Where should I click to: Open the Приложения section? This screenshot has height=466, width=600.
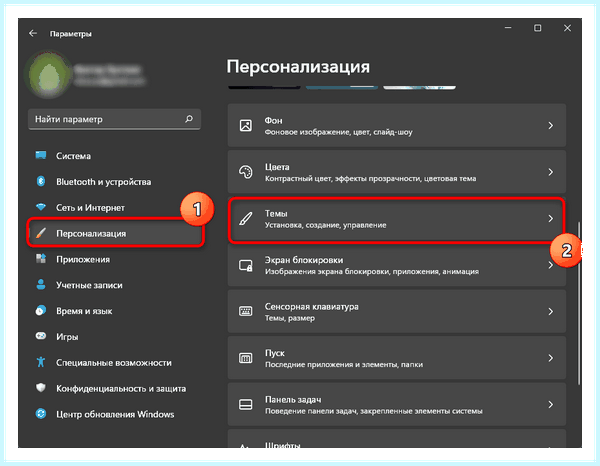coord(114,259)
